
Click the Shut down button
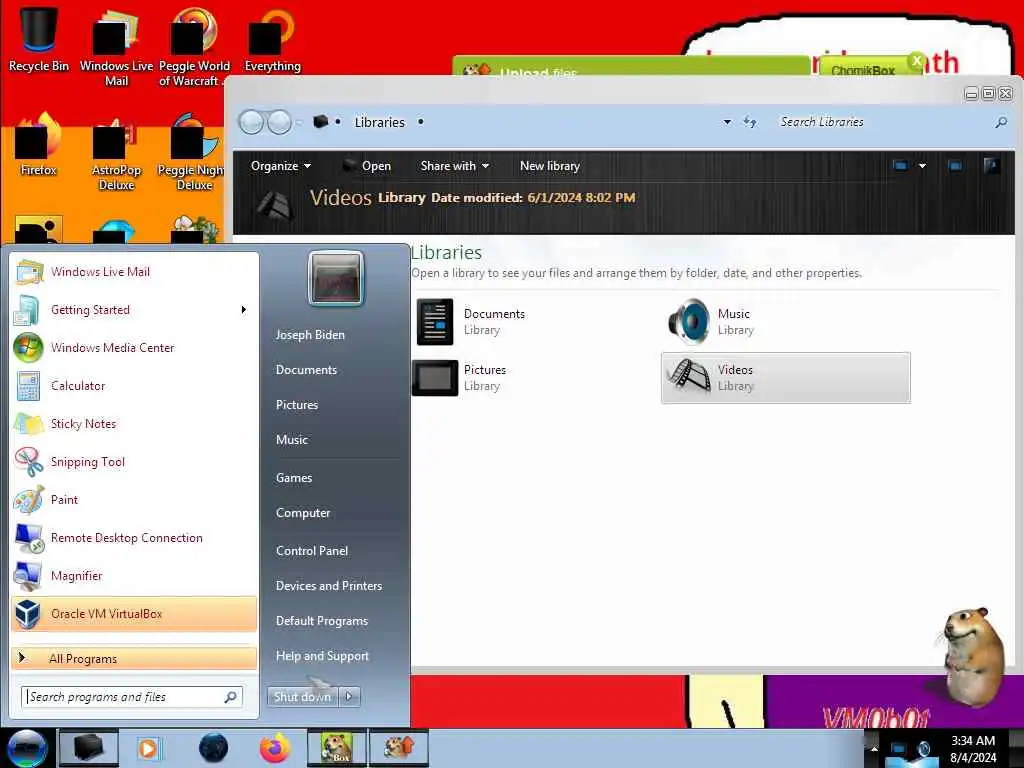302,697
